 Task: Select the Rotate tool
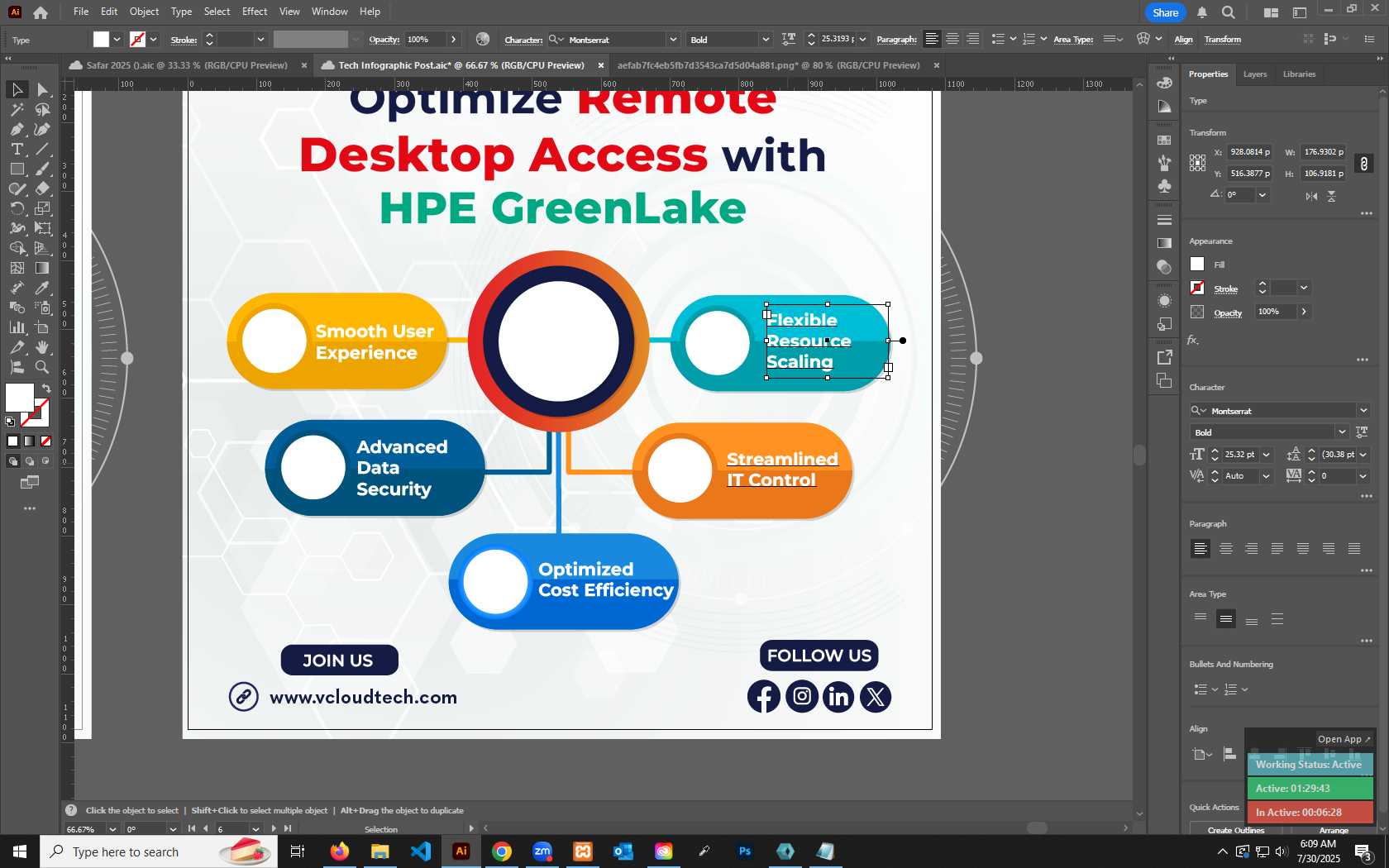pos(17,208)
